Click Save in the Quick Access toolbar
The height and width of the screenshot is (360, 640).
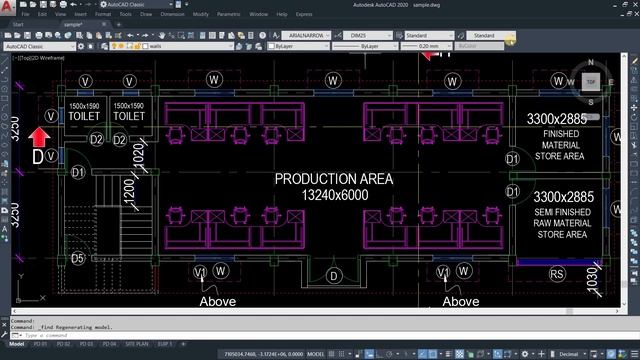[x=43, y=4]
